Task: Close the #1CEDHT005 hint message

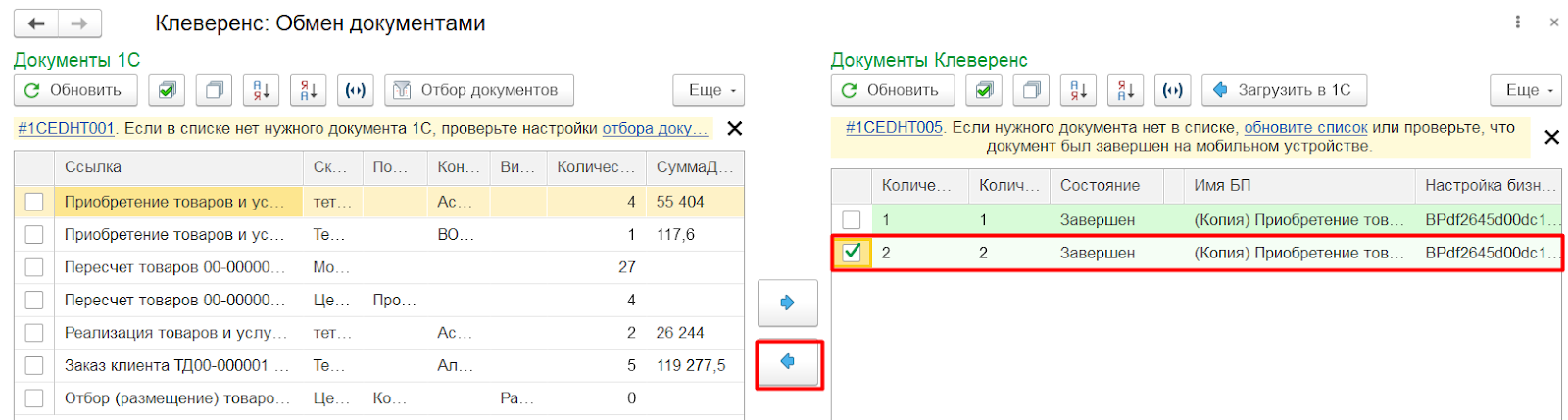Action: click(1551, 137)
